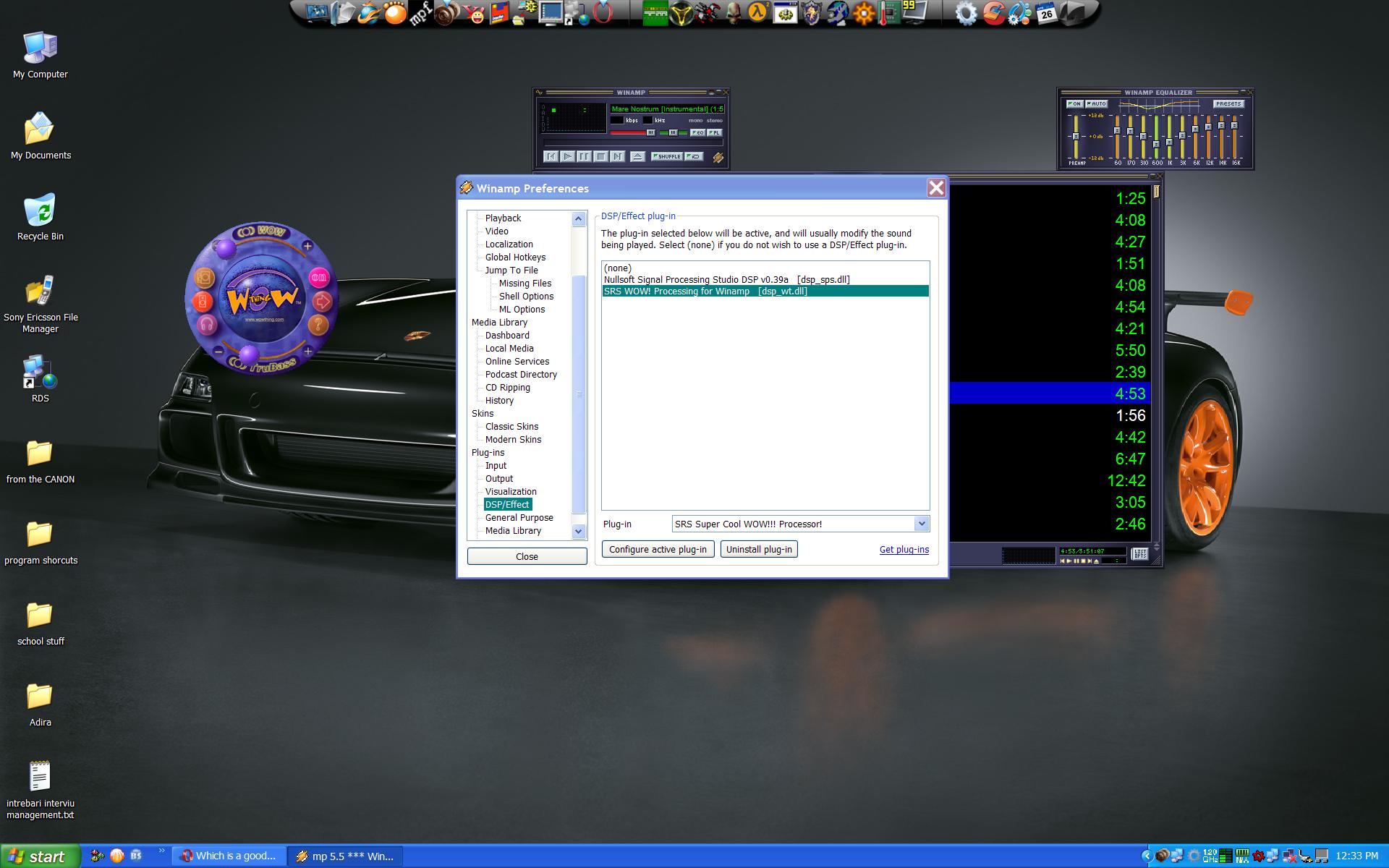
Task: Click the Eject/open file button in Winamp
Action: click(637, 156)
